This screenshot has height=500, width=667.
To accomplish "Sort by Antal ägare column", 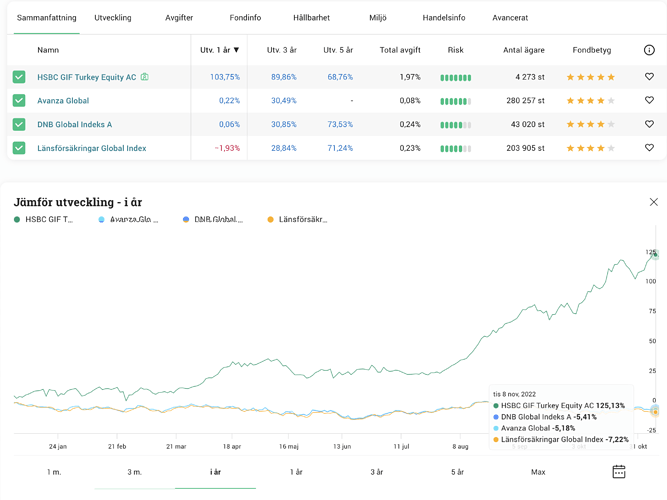I will click(524, 50).
